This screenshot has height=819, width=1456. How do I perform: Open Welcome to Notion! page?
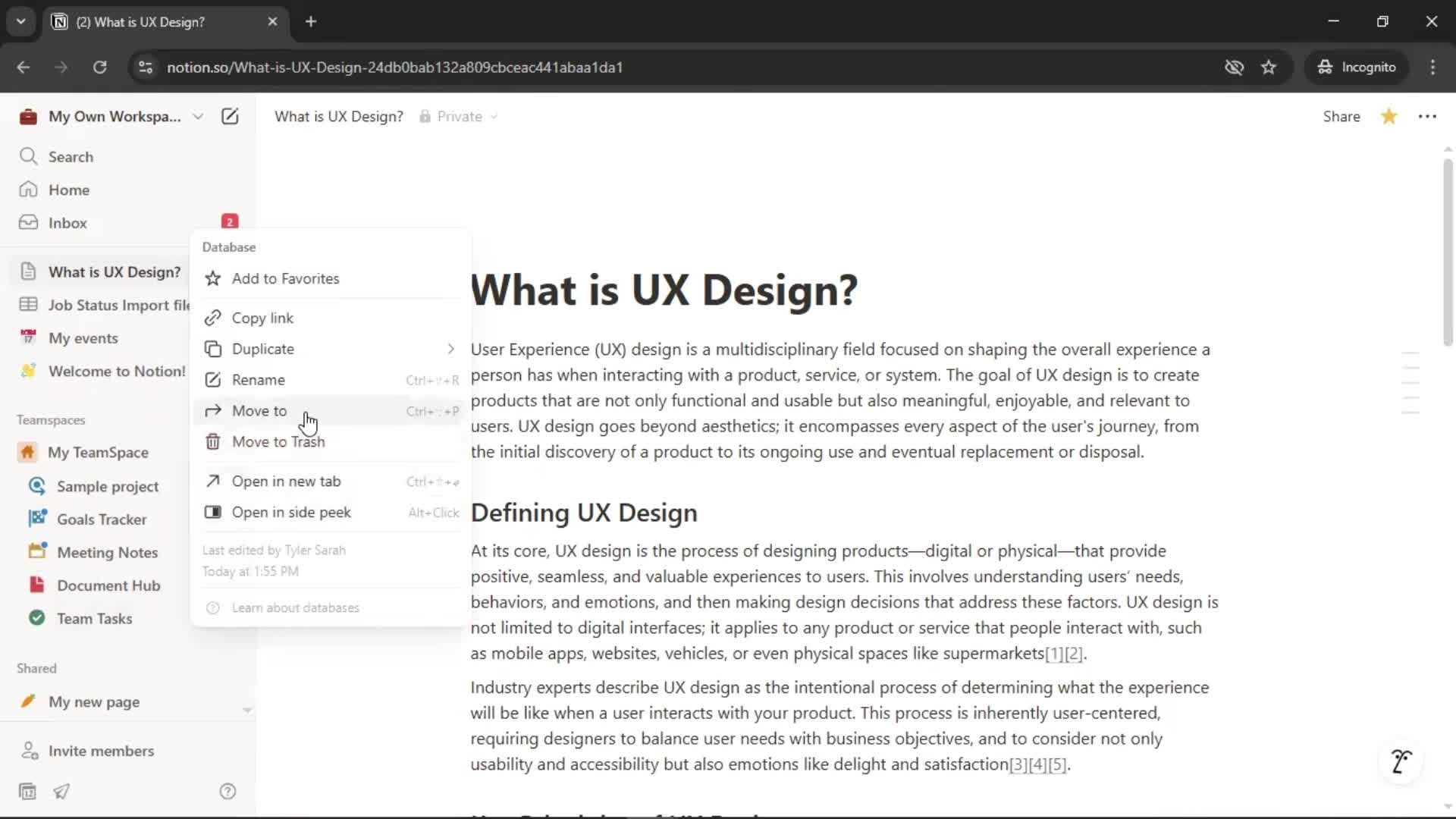click(x=102, y=371)
